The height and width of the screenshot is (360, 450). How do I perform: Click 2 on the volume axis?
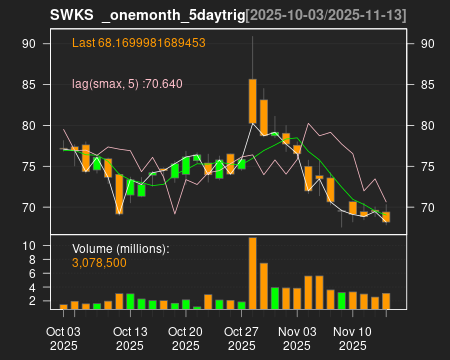click(32, 301)
